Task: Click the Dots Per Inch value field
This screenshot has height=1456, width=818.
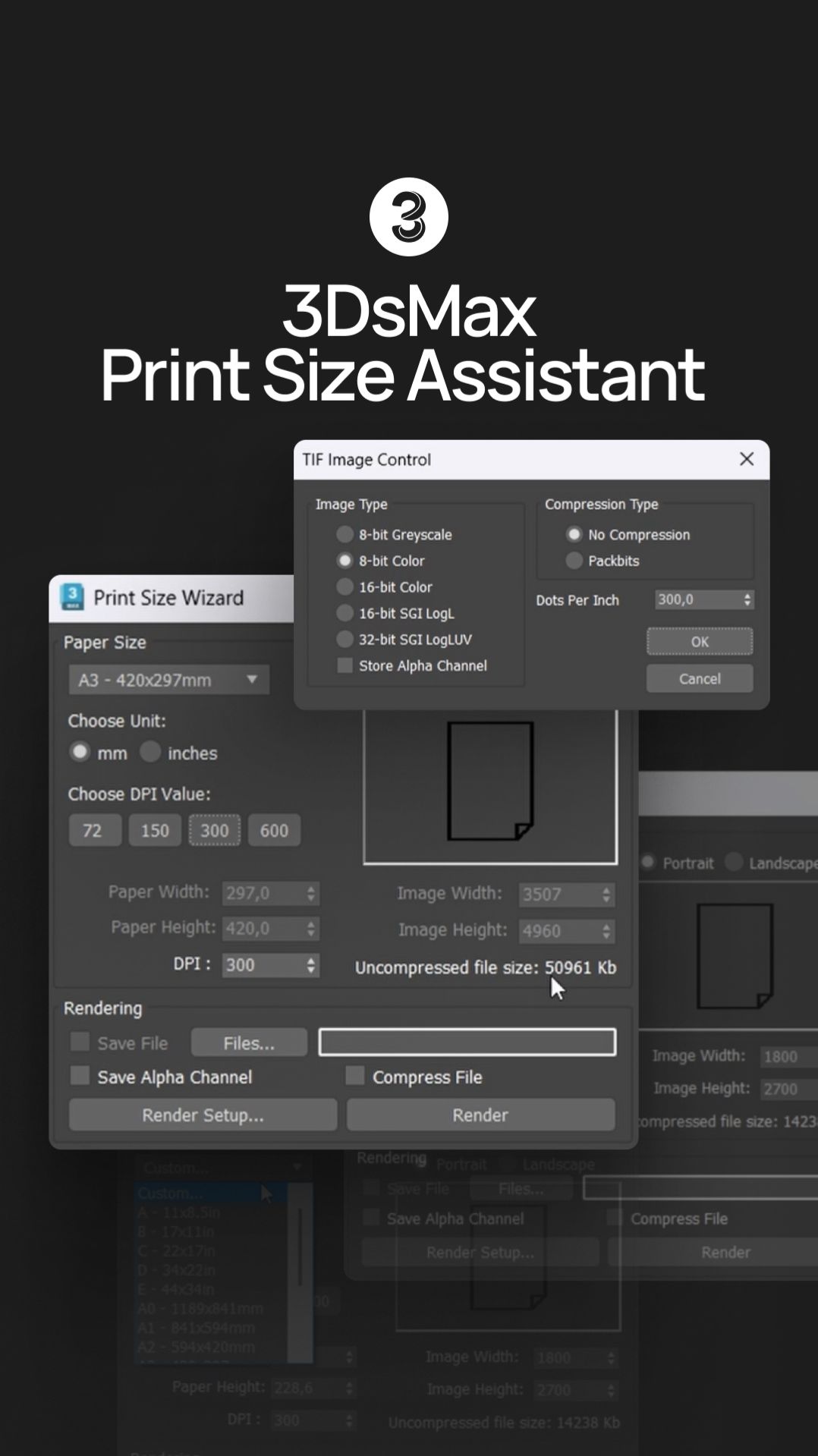Action: (x=697, y=599)
